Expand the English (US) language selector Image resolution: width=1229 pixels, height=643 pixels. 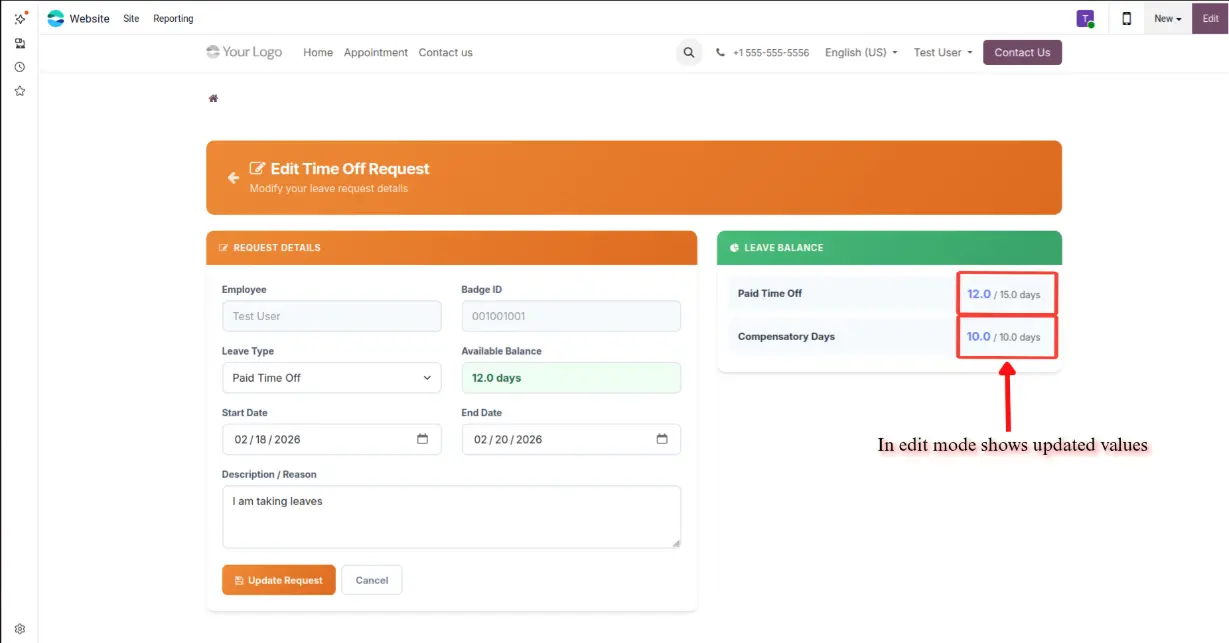(861, 53)
